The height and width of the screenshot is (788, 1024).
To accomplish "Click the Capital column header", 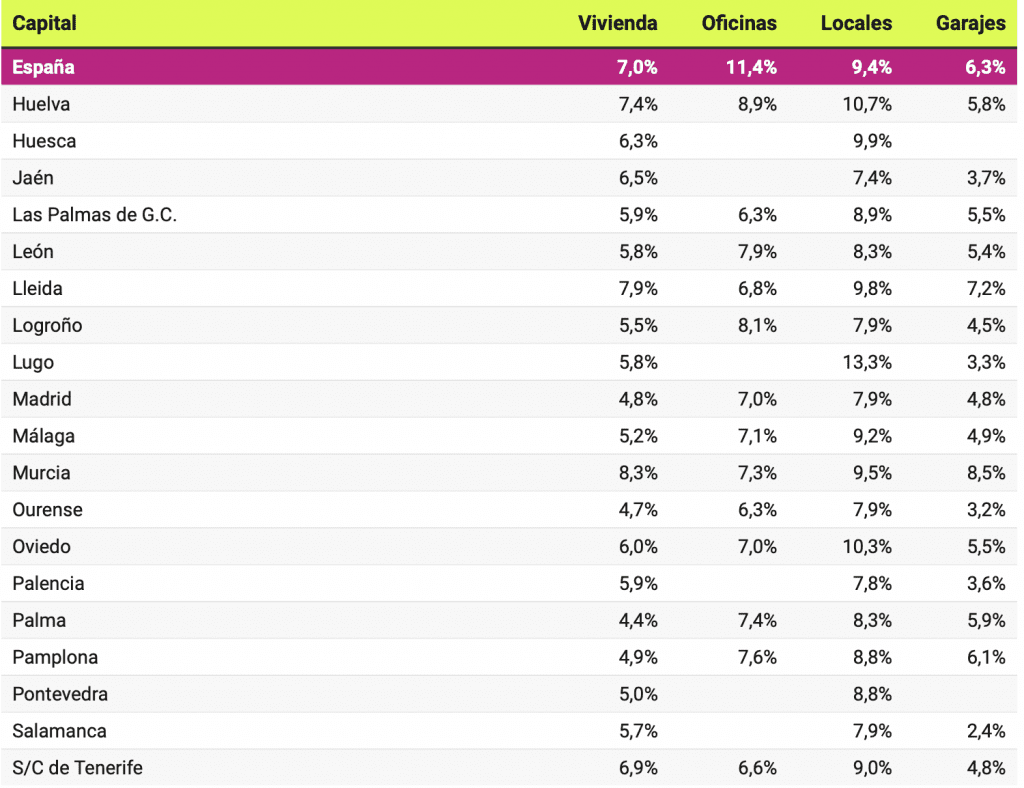I will (x=45, y=23).
